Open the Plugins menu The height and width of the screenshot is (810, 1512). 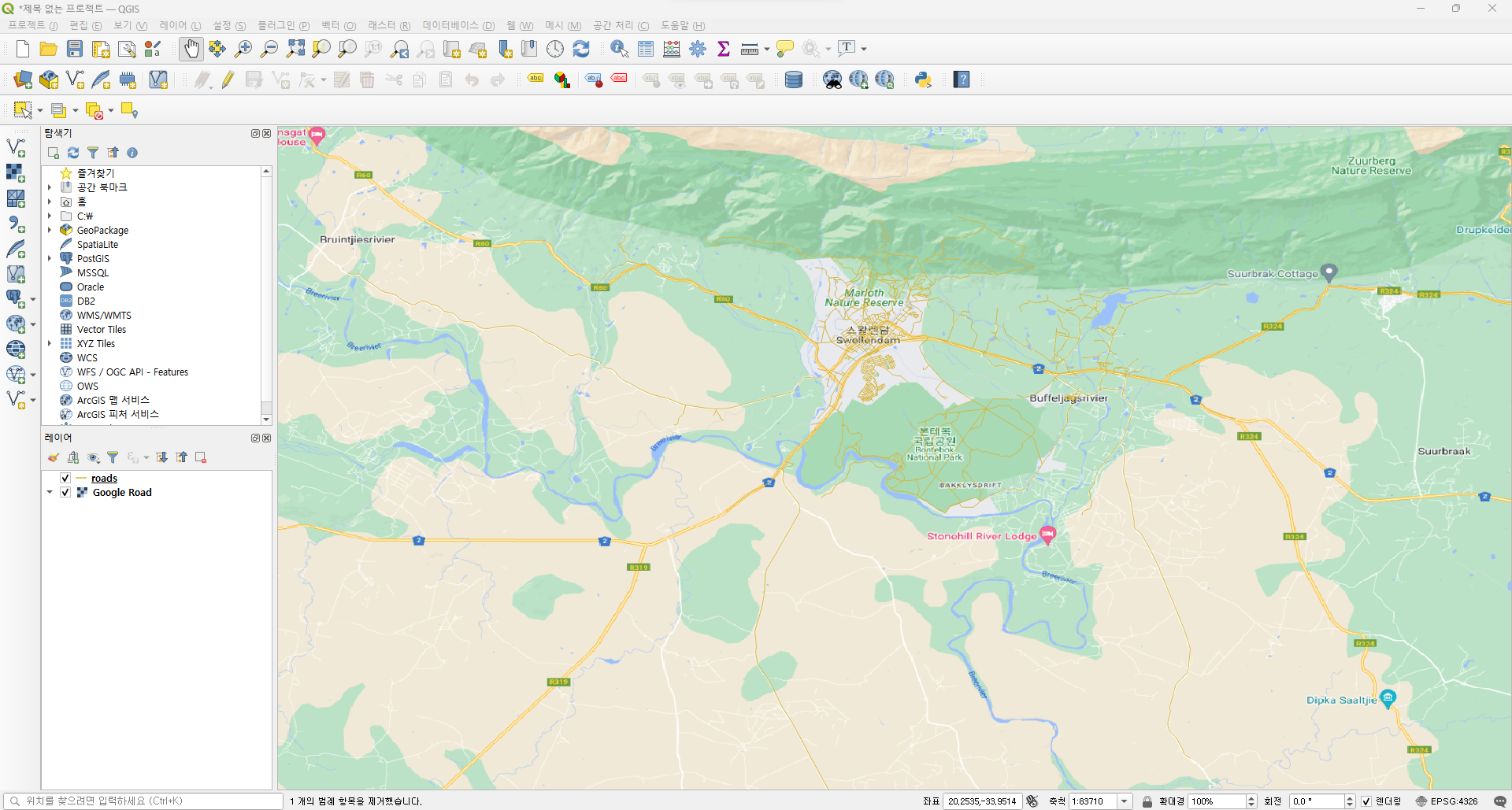[283, 26]
